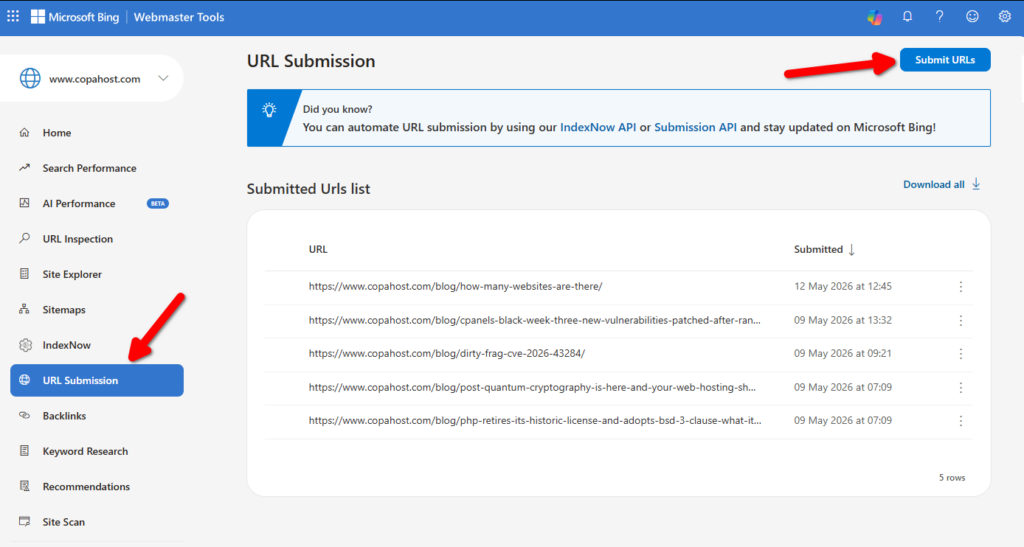This screenshot has height=547, width=1024.
Task: Click the date 09 May 2026 at 09:21
Action: 842,353
